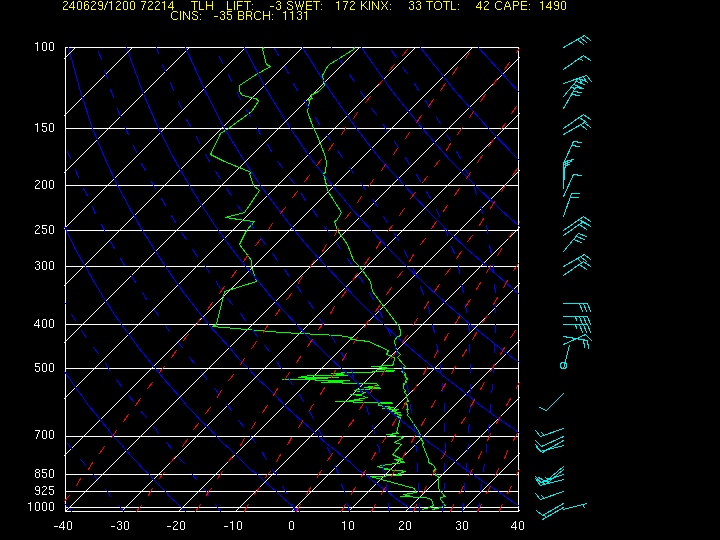
Task: Click the 0 temperature axis label
Action: point(291,526)
